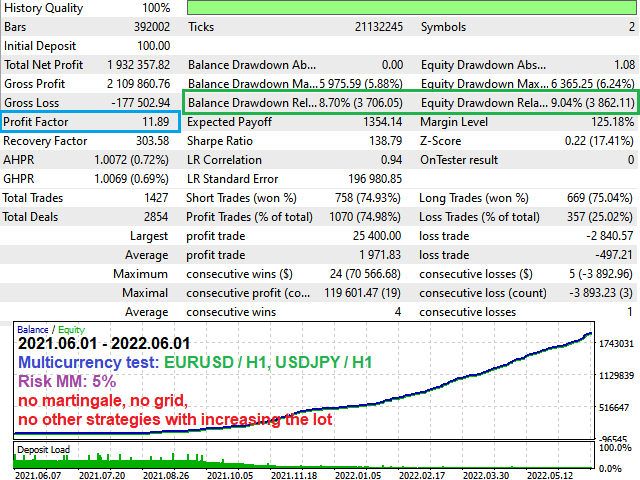Screen dimensions: 640x480
Task: Click the Deposit Load chart label
Action: pyautogui.click(x=43, y=450)
